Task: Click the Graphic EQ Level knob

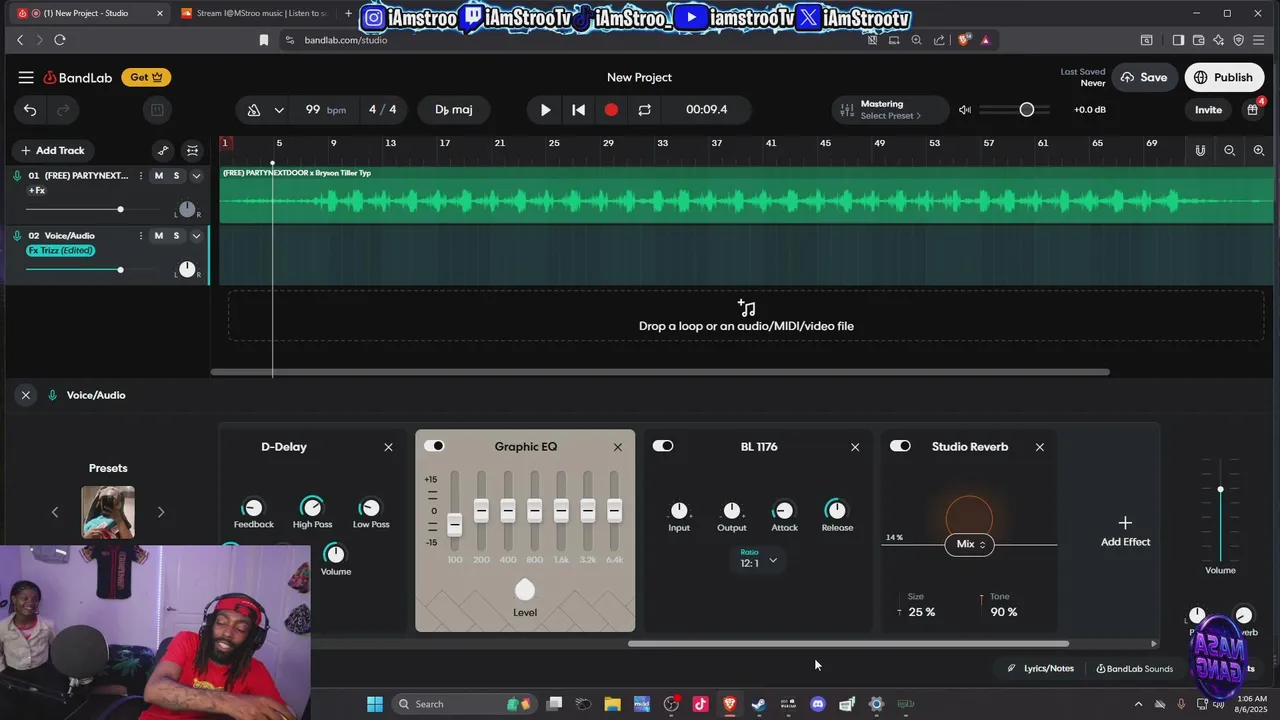Action: [525, 589]
